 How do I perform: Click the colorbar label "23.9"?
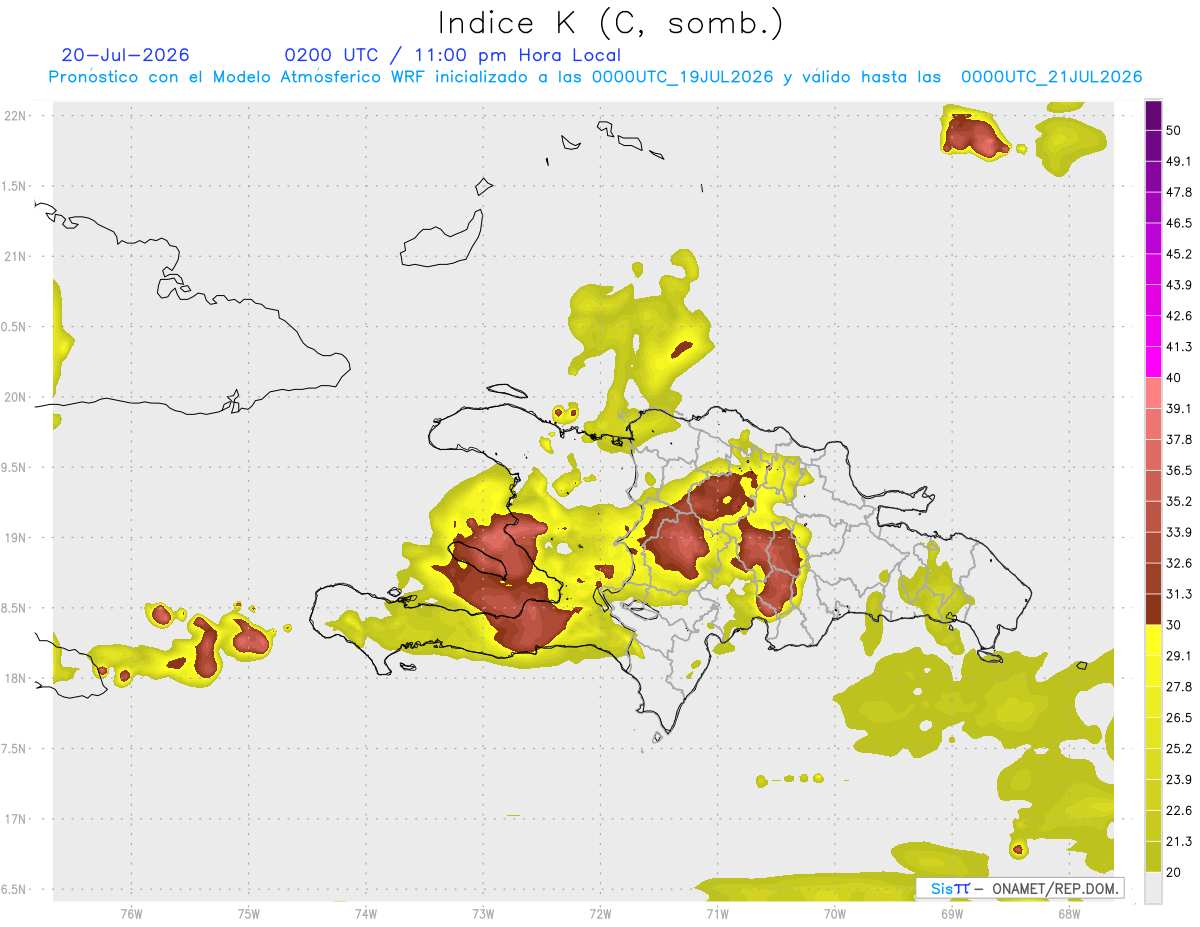tap(1179, 780)
